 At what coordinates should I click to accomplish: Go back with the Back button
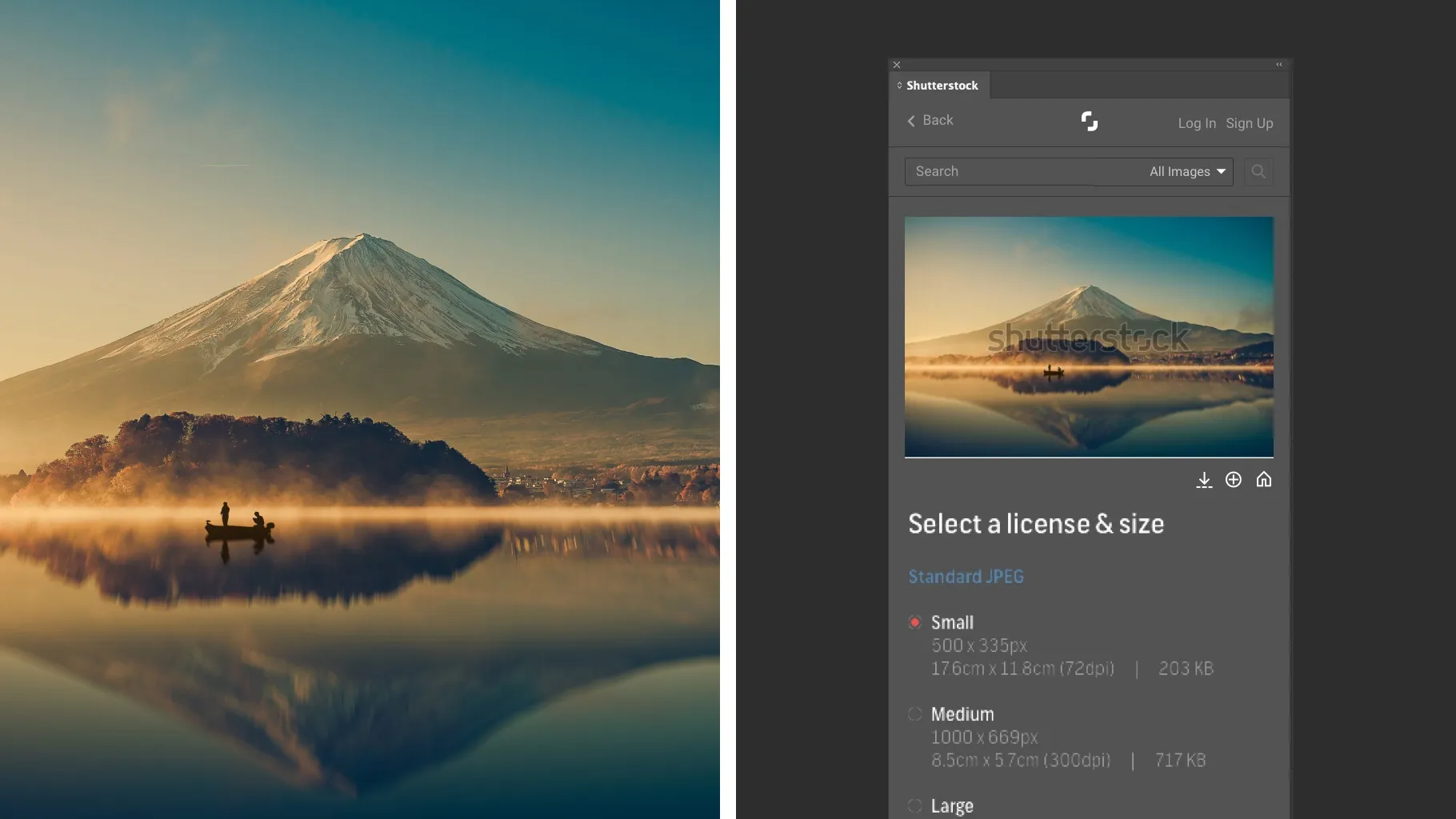tap(930, 120)
